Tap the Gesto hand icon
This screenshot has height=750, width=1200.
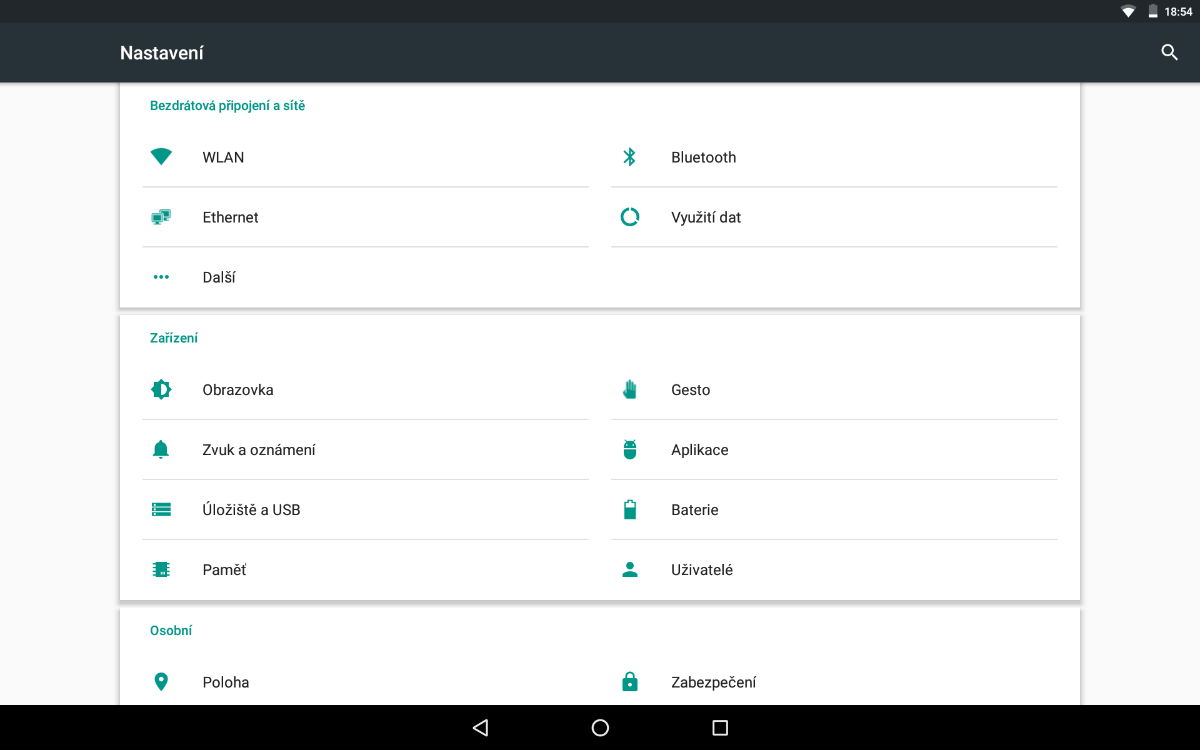[x=629, y=390]
